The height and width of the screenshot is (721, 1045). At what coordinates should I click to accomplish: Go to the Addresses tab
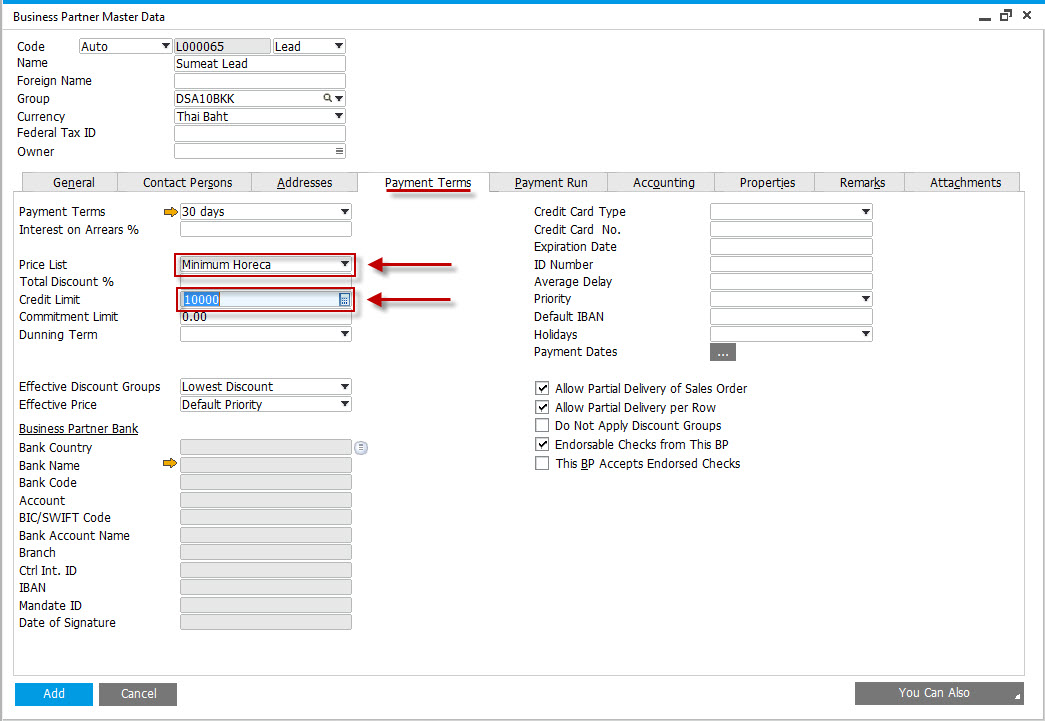[305, 183]
